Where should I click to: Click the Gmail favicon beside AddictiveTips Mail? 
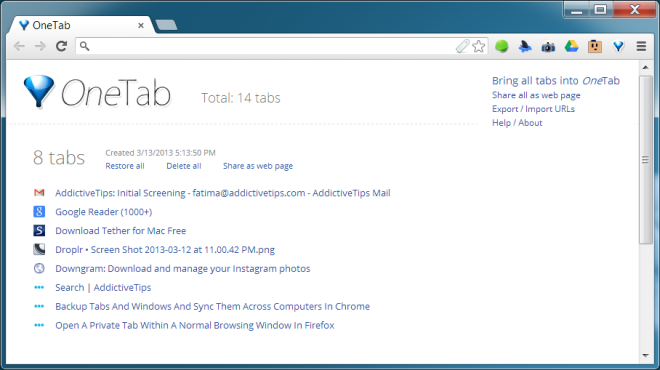click(x=39, y=193)
